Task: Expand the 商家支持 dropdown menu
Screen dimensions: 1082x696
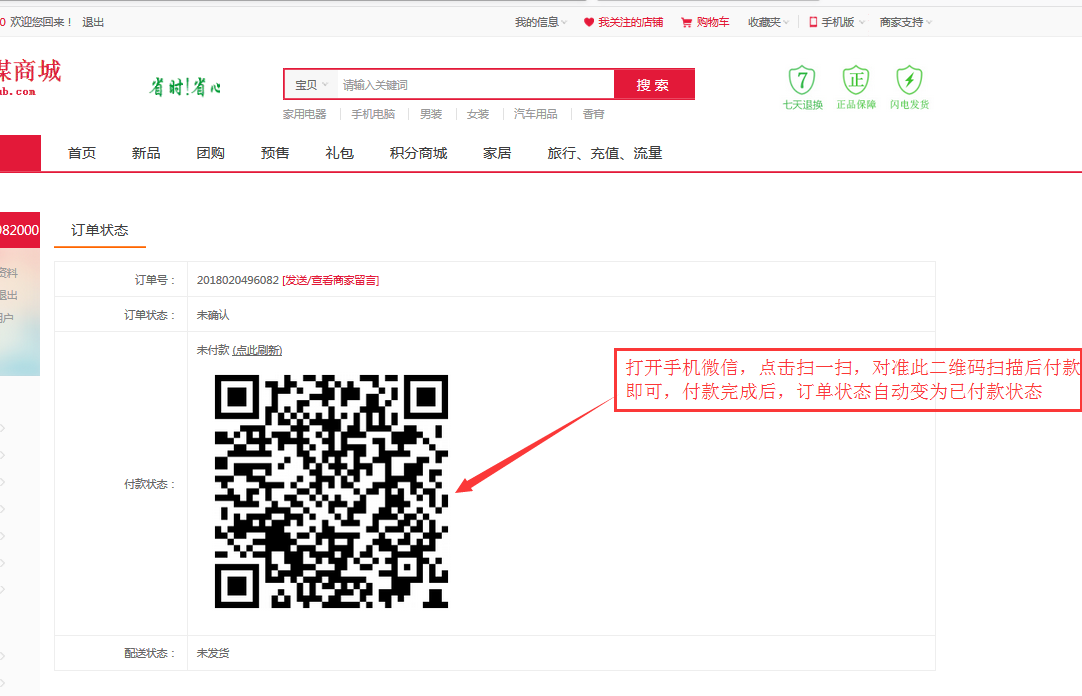Action: (905, 22)
